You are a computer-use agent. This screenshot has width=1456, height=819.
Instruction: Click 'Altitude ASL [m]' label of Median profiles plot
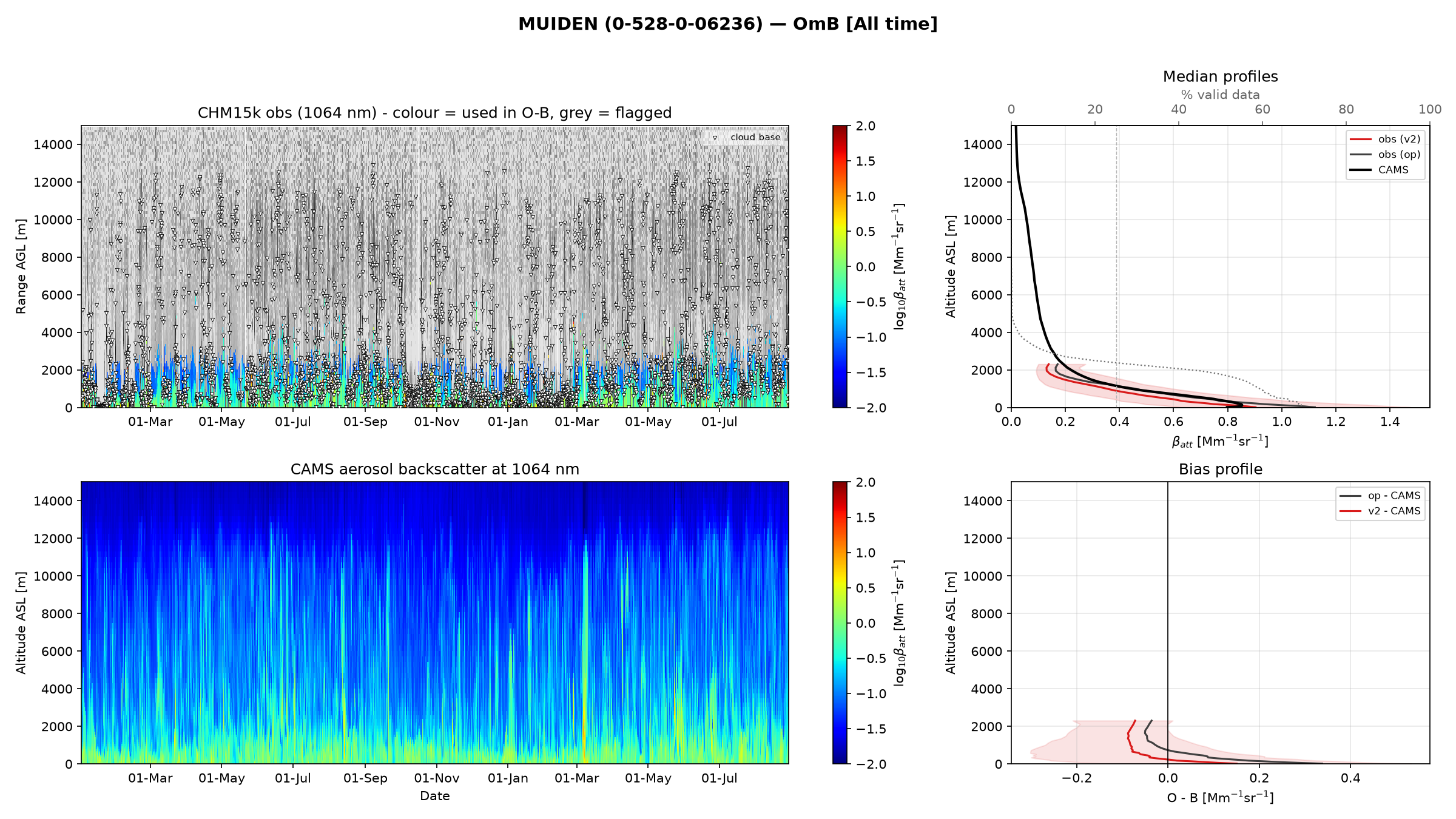pos(951,266)
